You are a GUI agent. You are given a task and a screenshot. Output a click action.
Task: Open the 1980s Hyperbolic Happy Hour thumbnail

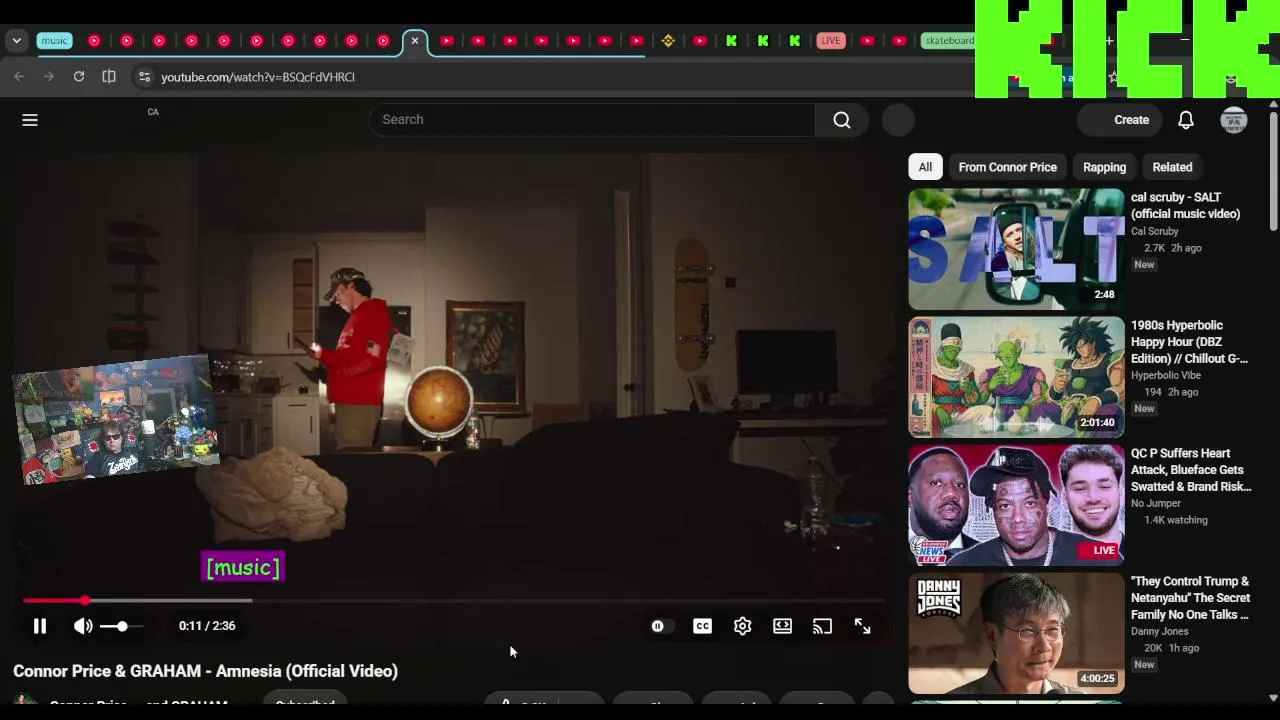pos(1016,377)
